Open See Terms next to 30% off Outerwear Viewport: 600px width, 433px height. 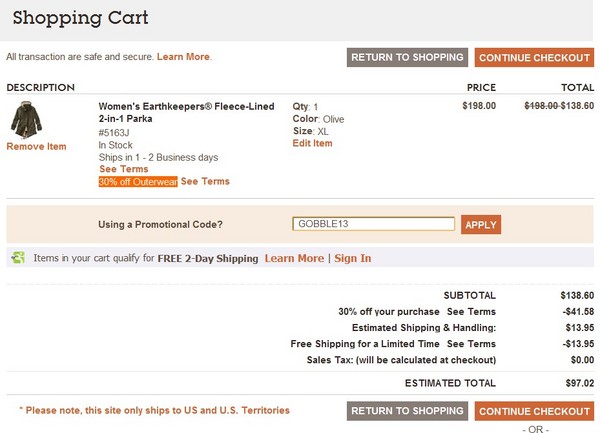[x=205, y=181]
